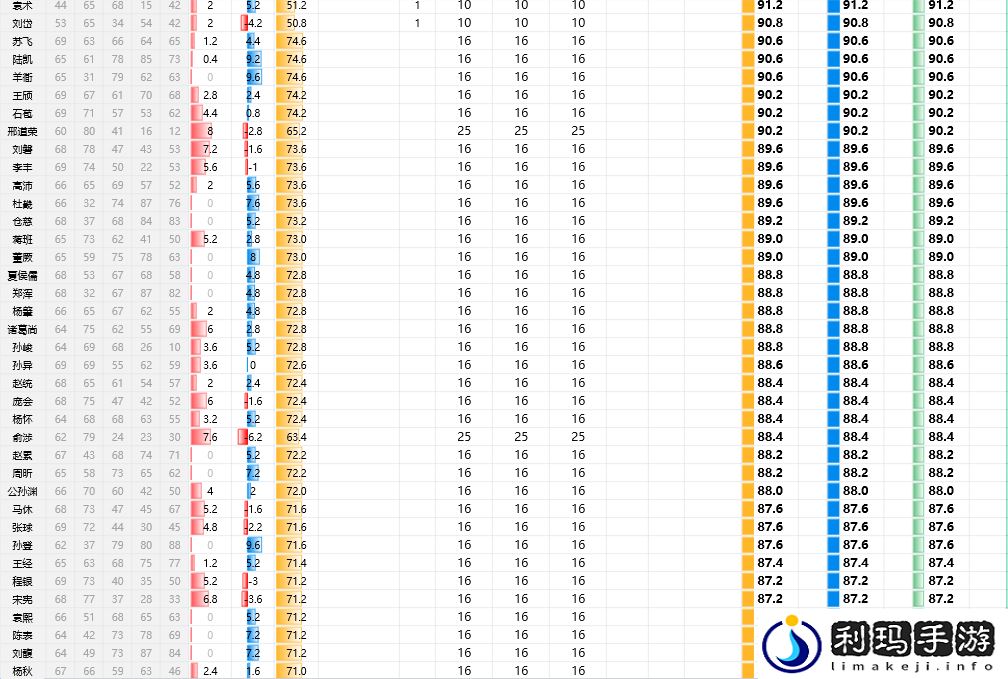
Task: Click the orange score cell 50.8
Action: 295,23
